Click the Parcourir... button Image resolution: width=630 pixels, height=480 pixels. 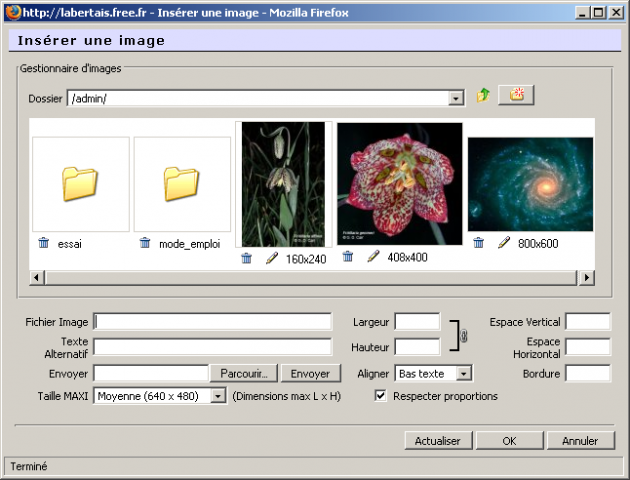[243, 374]
